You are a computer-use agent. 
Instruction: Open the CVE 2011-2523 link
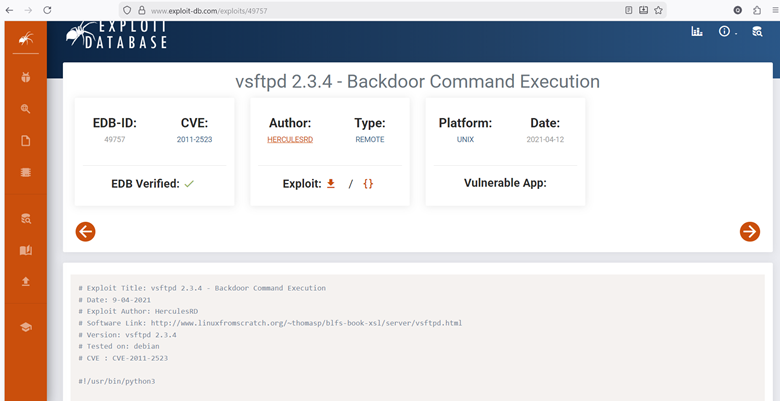193,140
